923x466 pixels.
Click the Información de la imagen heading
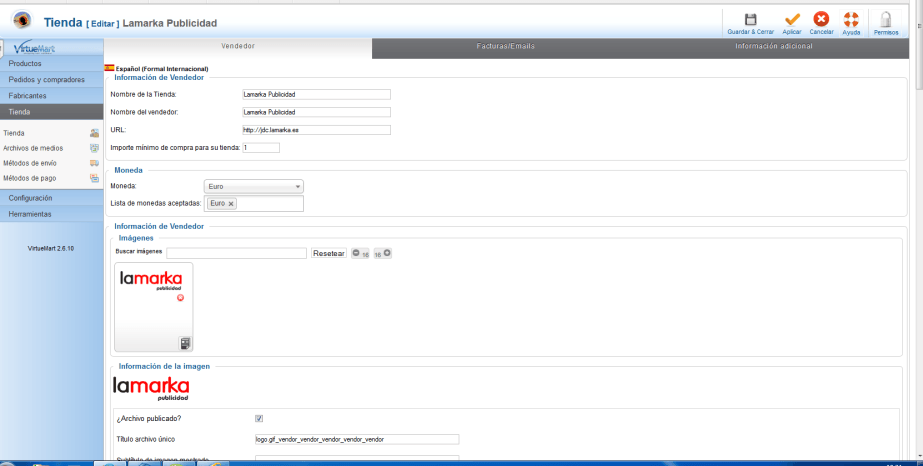pos(164,366)
